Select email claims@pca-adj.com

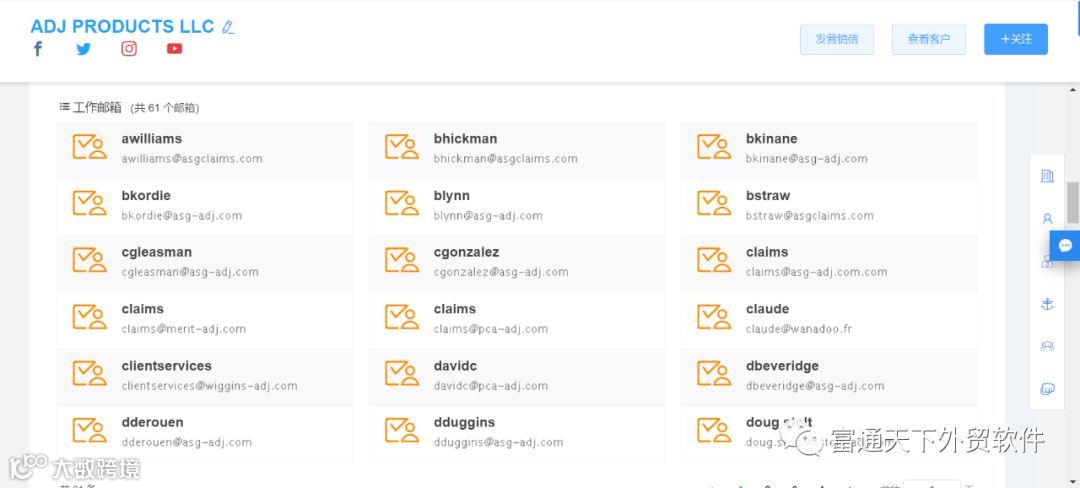click(490, 329)
